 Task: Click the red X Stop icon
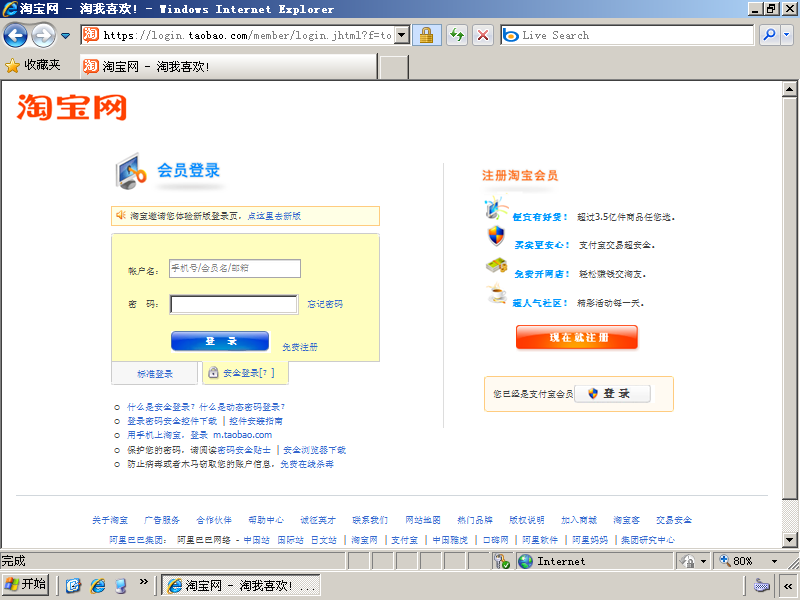point(483,35)
